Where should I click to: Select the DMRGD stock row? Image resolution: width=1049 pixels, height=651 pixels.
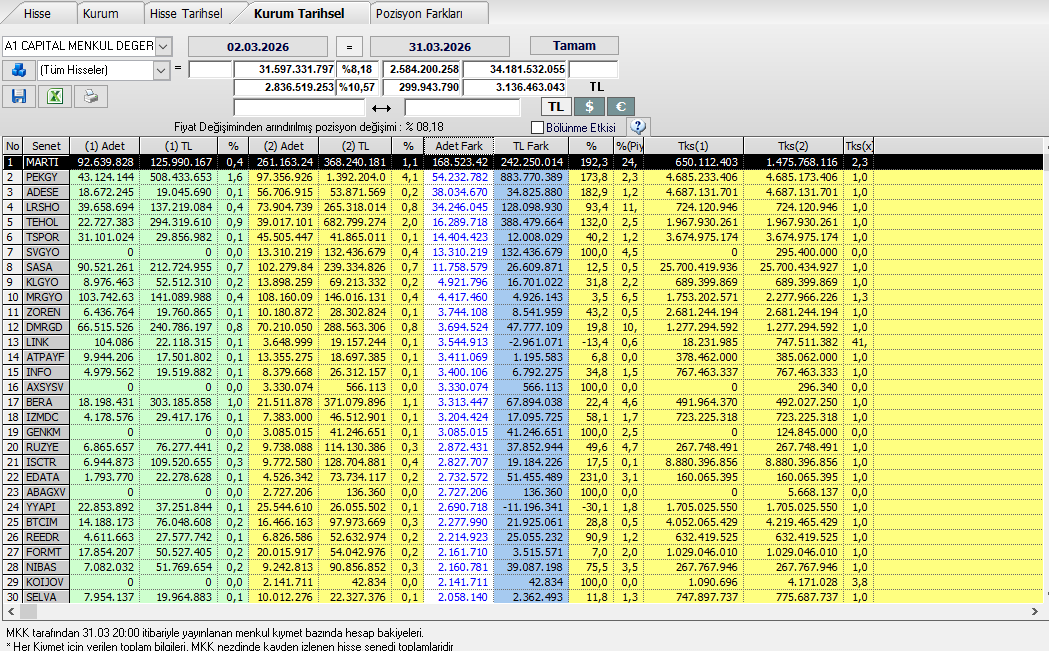[522, 327]
